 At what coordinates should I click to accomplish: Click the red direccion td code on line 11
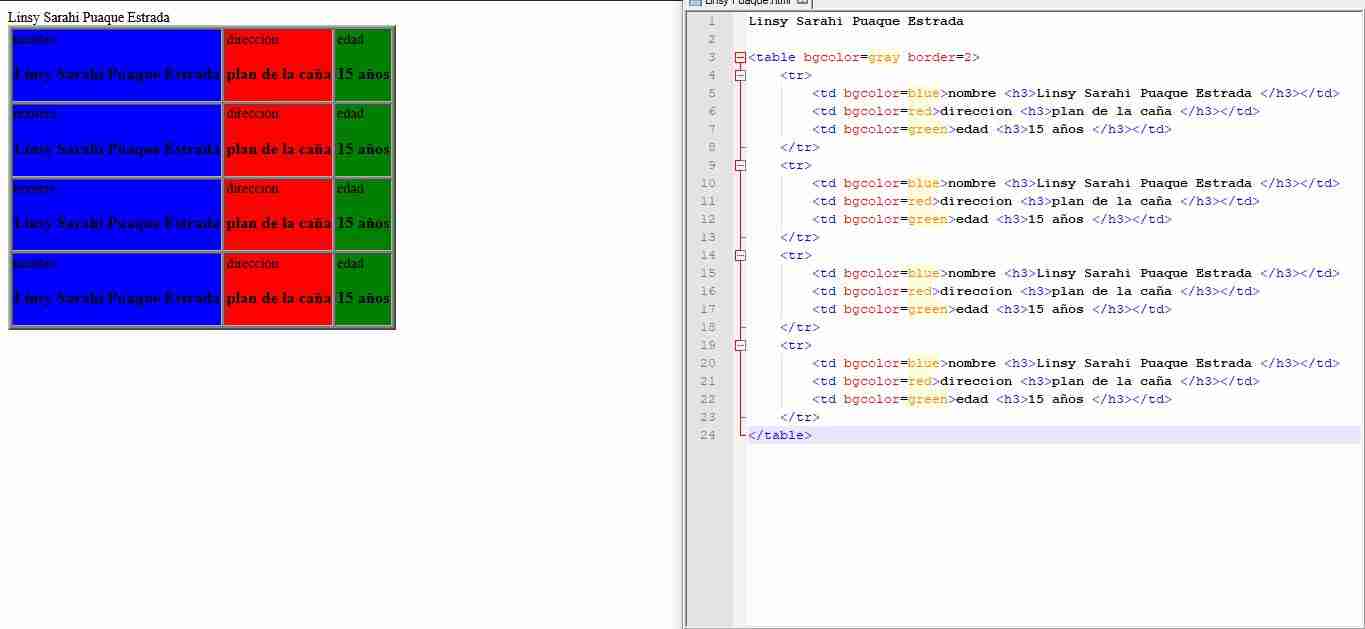[1036, 201]
